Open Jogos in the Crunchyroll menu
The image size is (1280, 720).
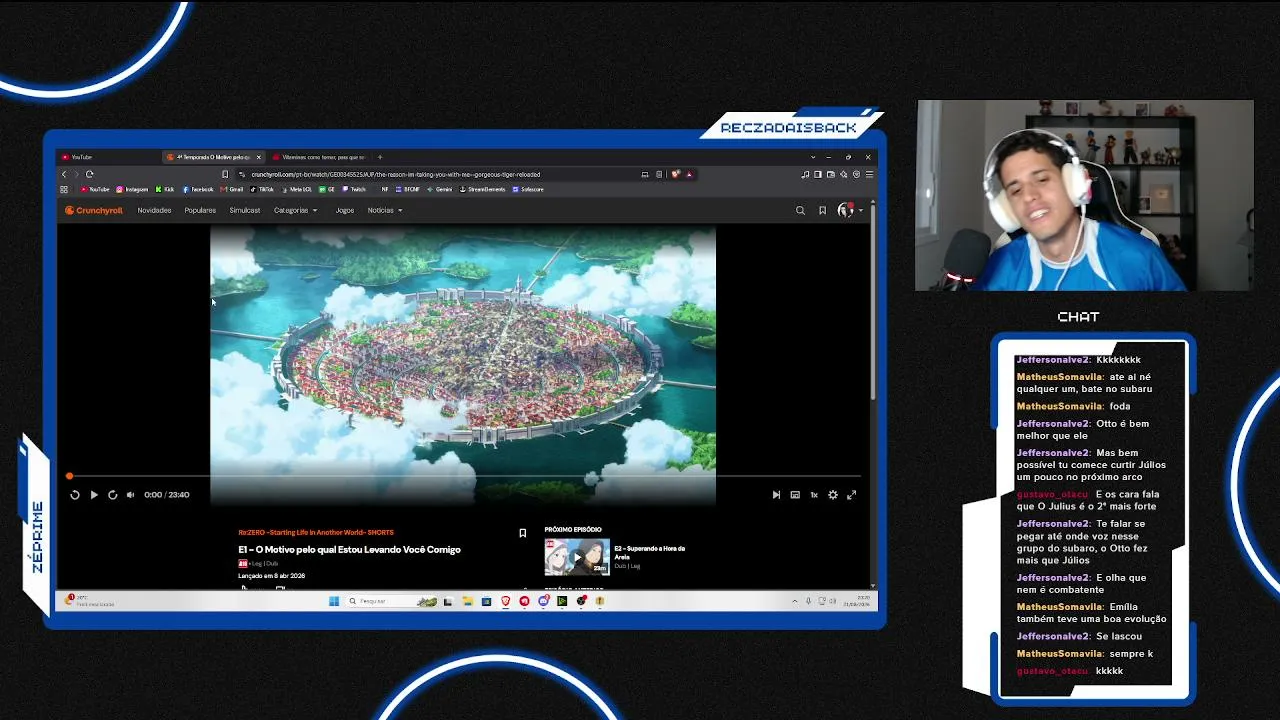coord(345,210)
